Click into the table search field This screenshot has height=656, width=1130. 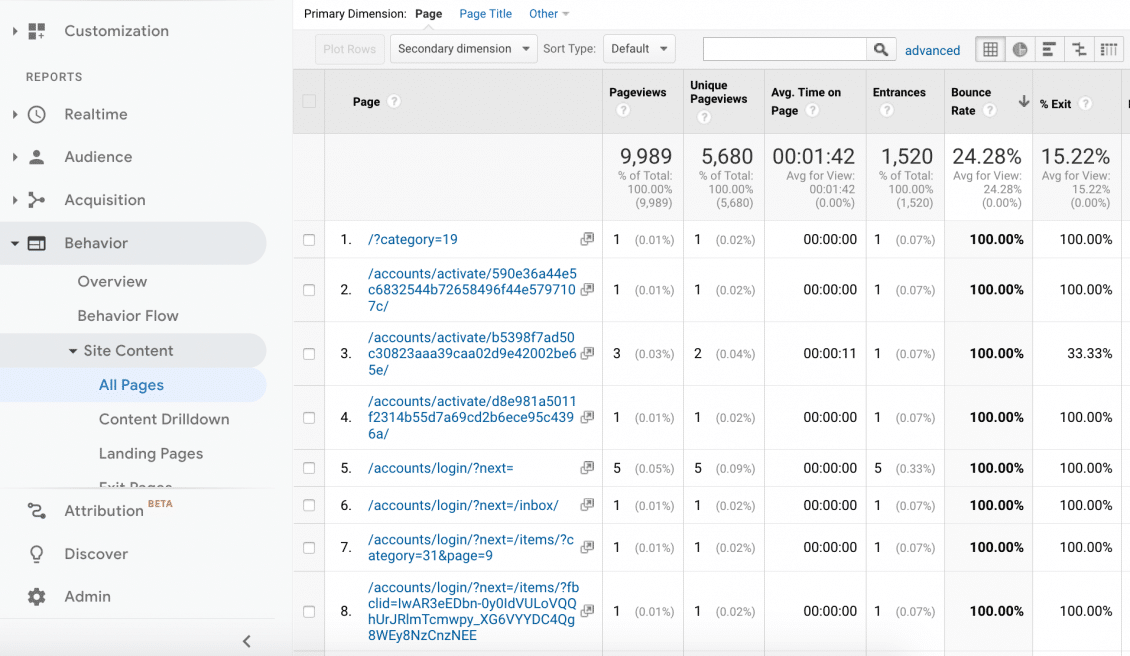pos(784,49)
